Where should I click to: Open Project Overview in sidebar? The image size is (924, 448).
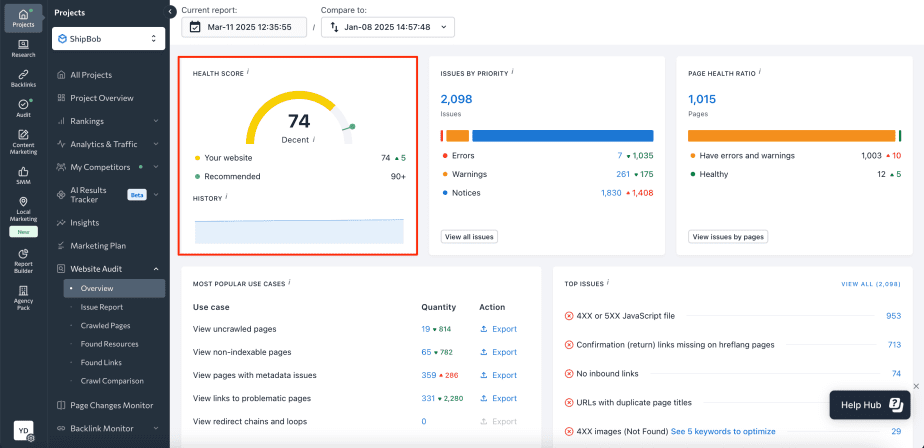click(x=101, y=98)
